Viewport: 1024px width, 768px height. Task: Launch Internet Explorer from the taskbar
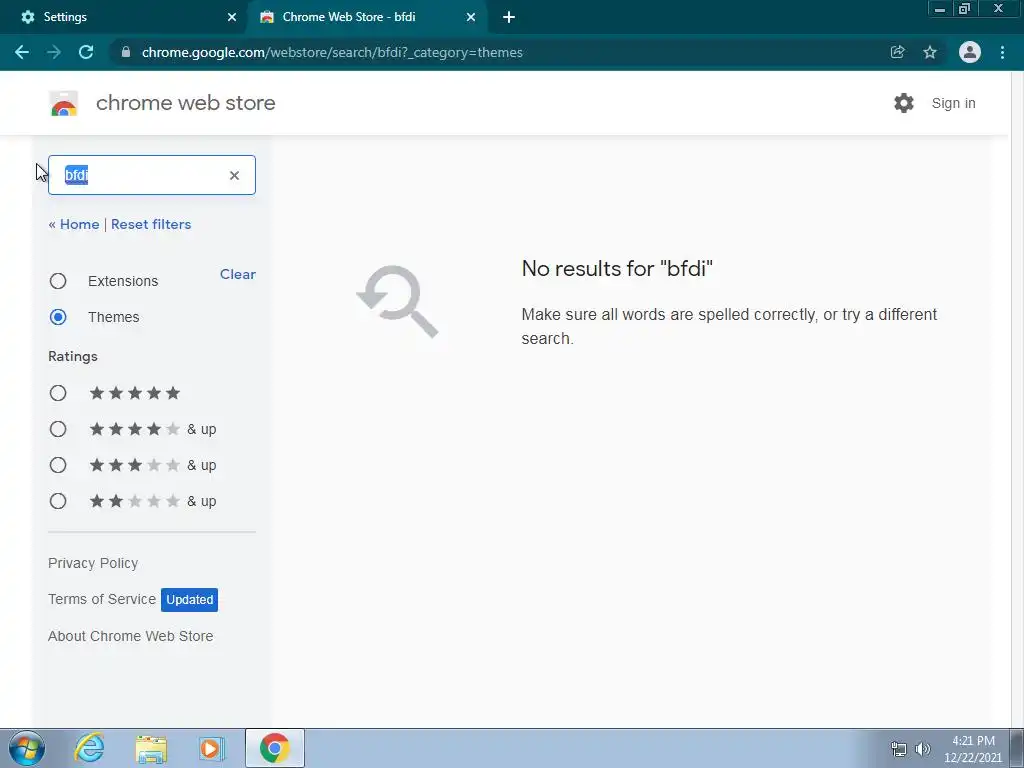[89, 748]
